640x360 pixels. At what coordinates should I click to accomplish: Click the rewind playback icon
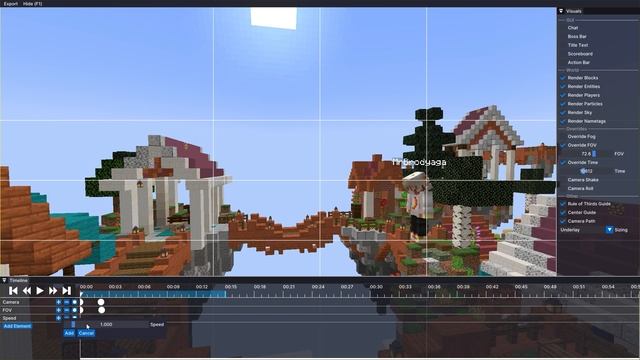tap(27, 291)
